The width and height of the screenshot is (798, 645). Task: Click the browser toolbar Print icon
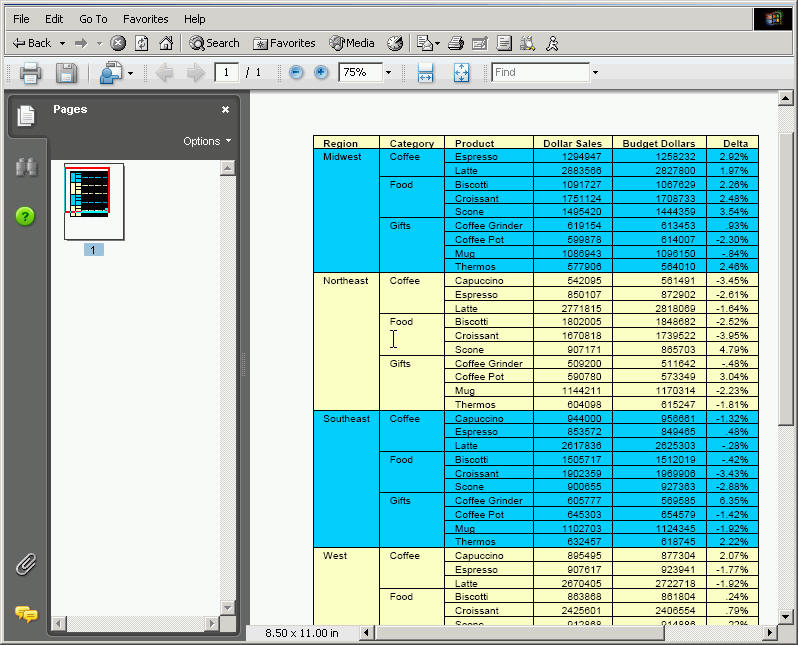456,43
